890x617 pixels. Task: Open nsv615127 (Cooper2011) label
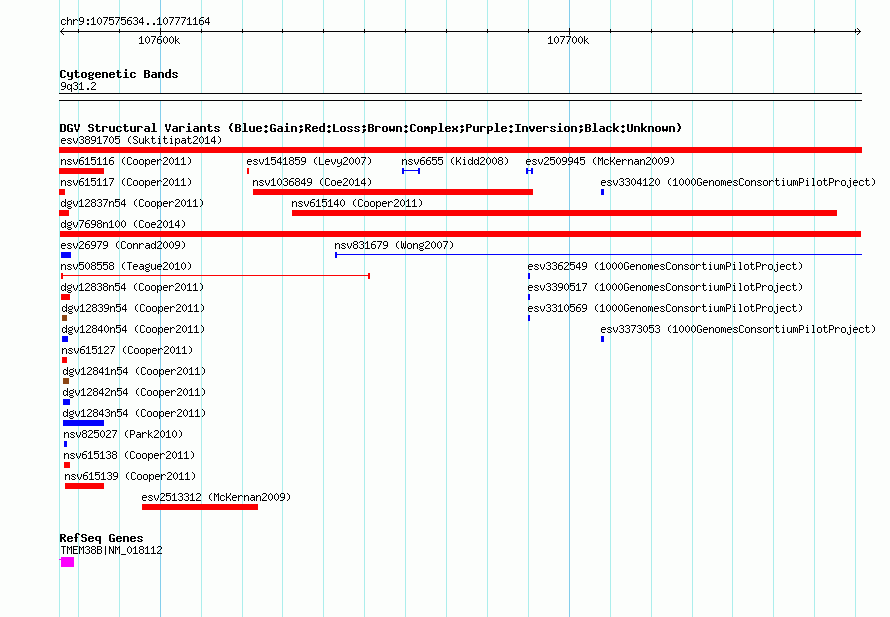(127, 350)
